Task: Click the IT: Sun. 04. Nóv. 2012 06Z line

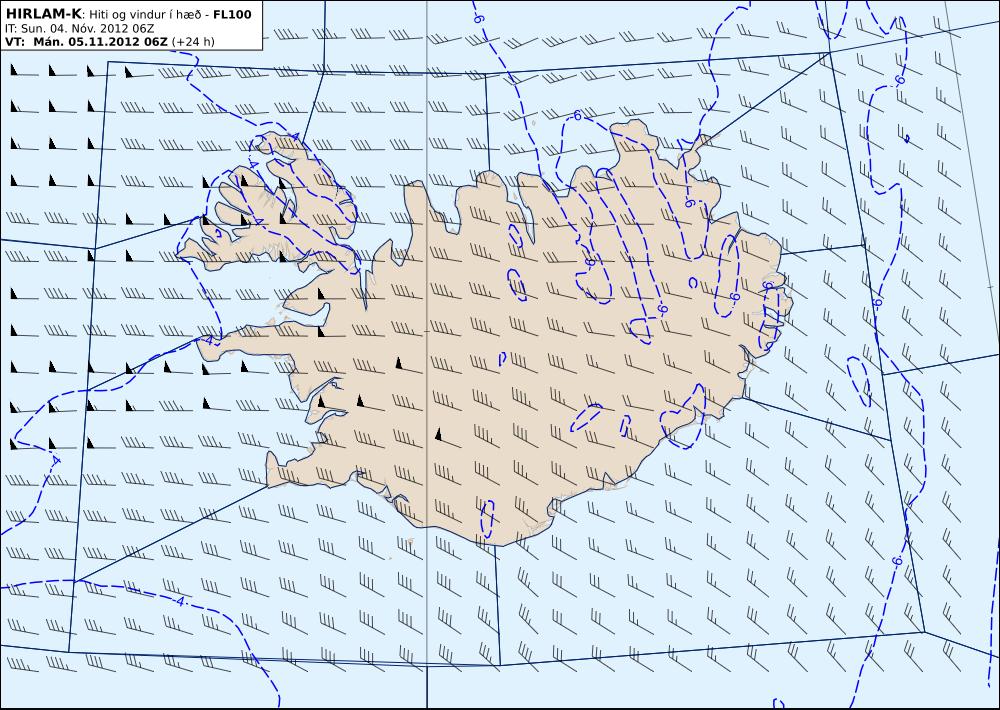Action: point(79,29)
